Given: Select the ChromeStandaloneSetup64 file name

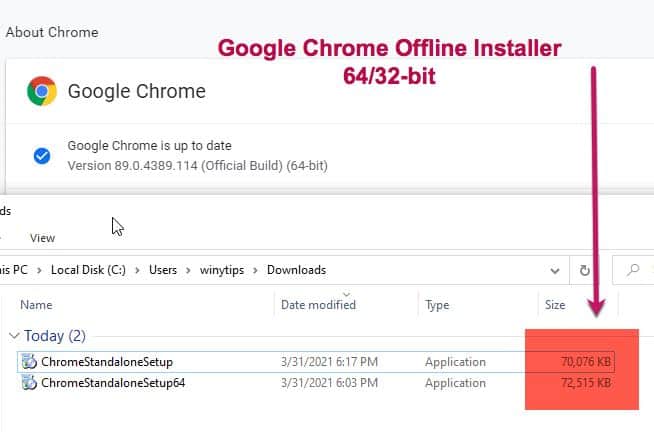Looking at the screenshot, I should 113,383.
